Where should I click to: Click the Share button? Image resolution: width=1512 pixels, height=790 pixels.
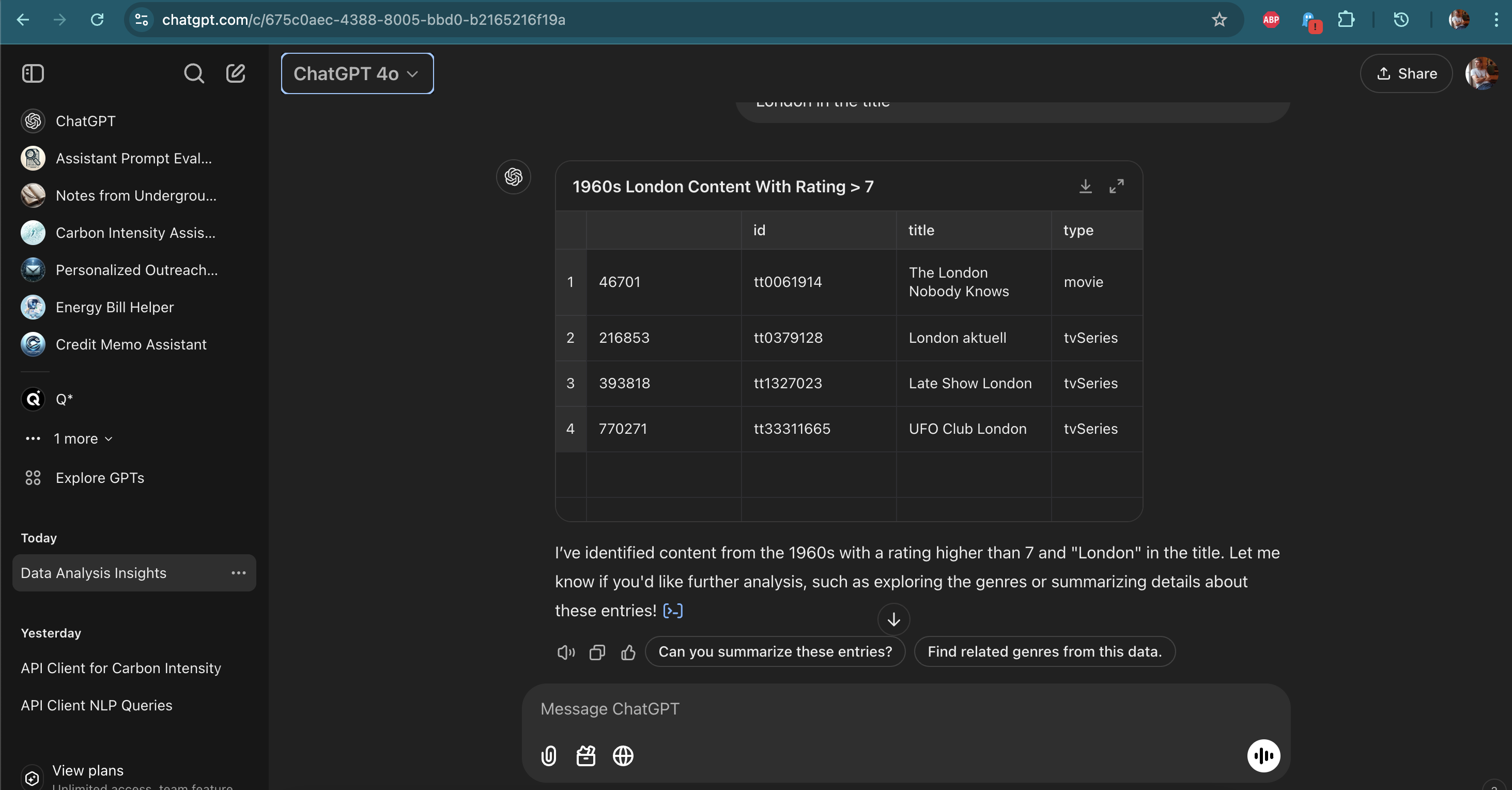(x=1407, y=73)
